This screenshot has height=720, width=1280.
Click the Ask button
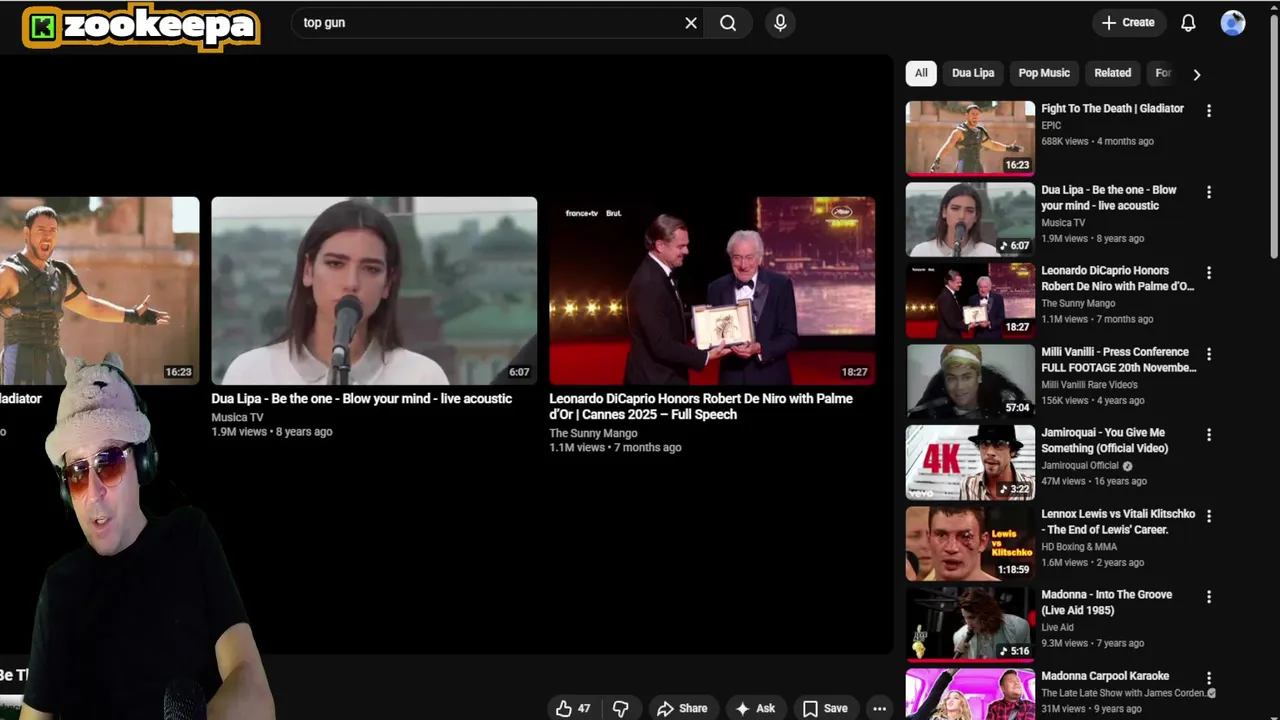[x=755, y=708]
